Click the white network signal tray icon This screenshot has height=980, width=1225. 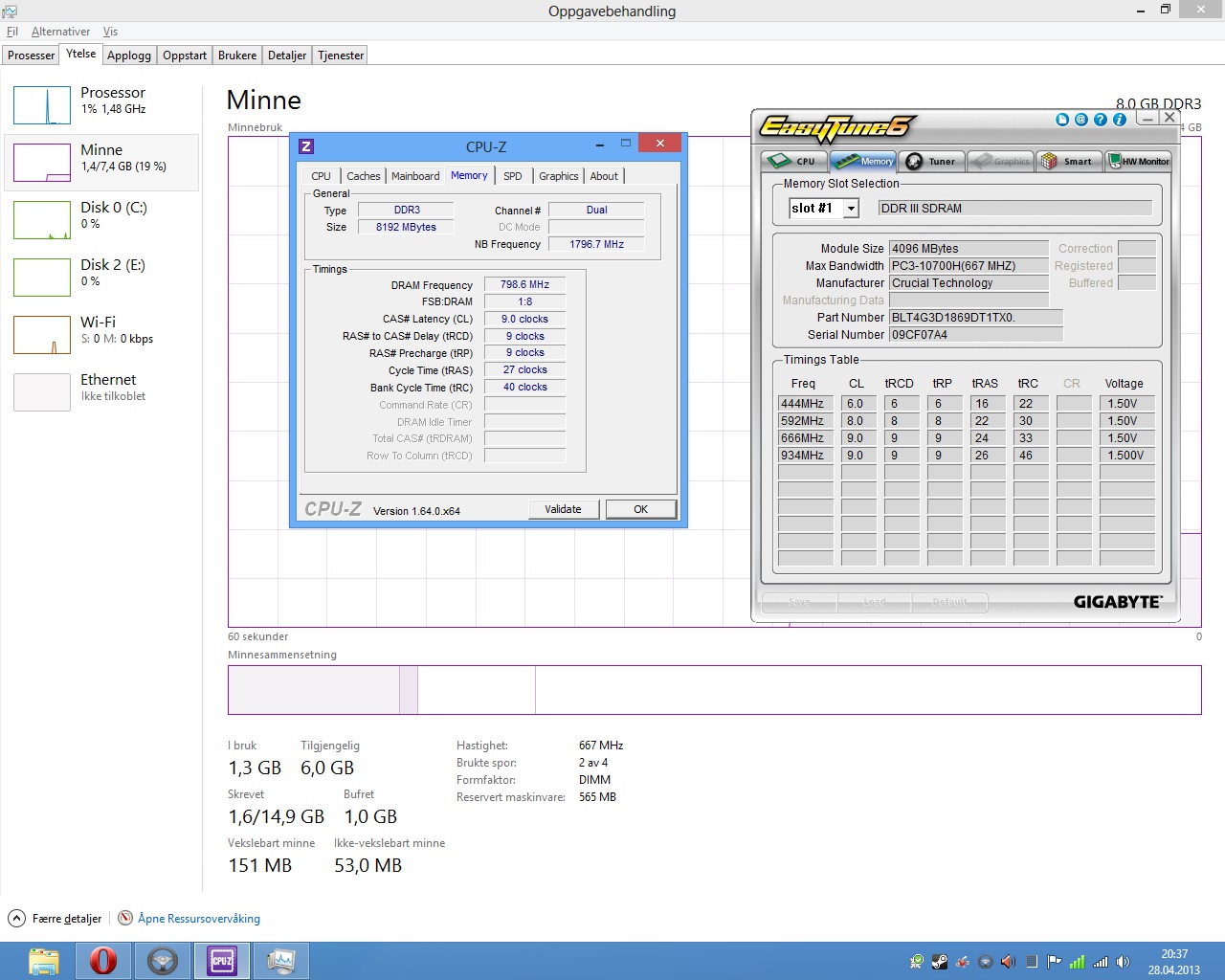pos(1100,962)
